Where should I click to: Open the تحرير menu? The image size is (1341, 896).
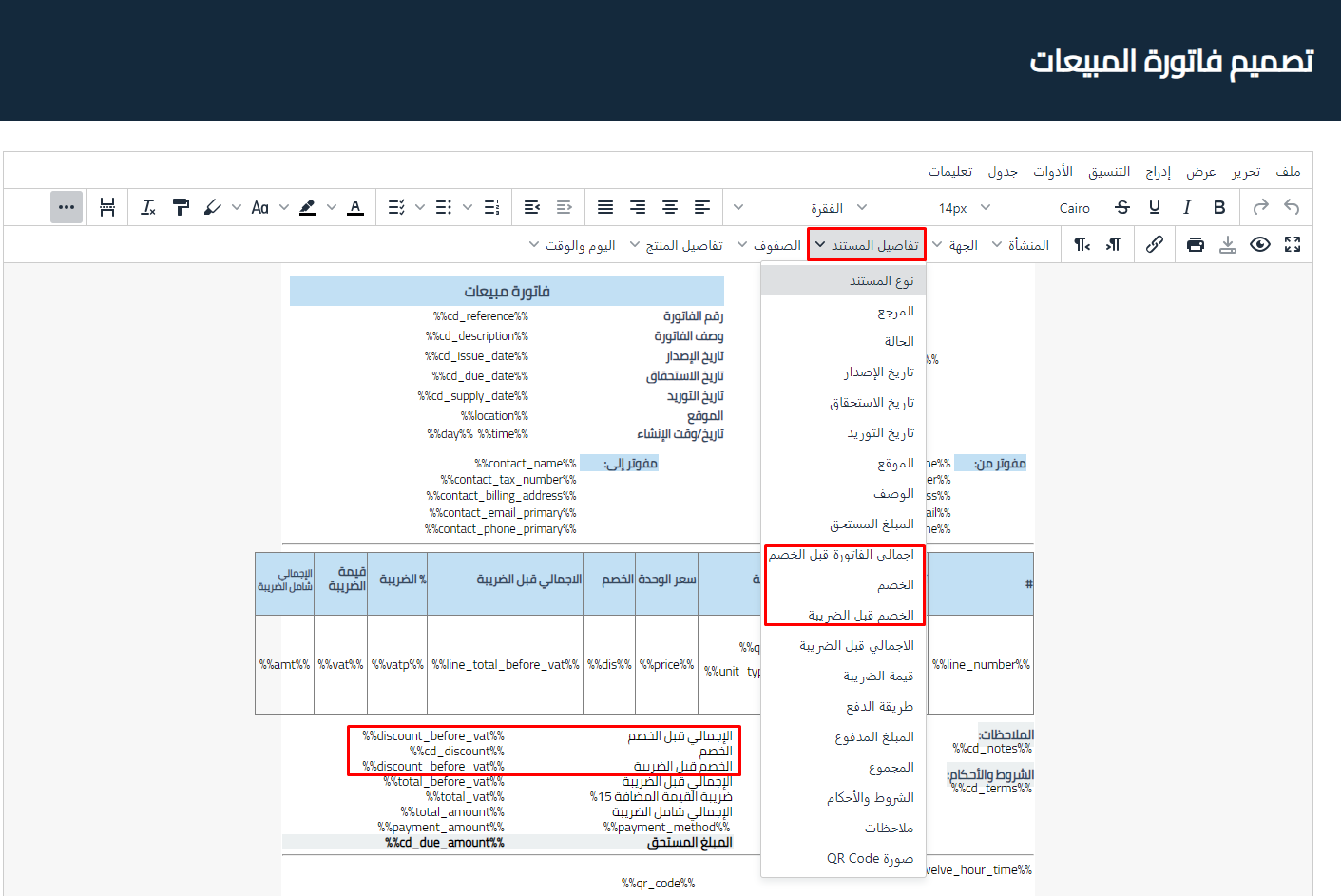coord(1246,171)
